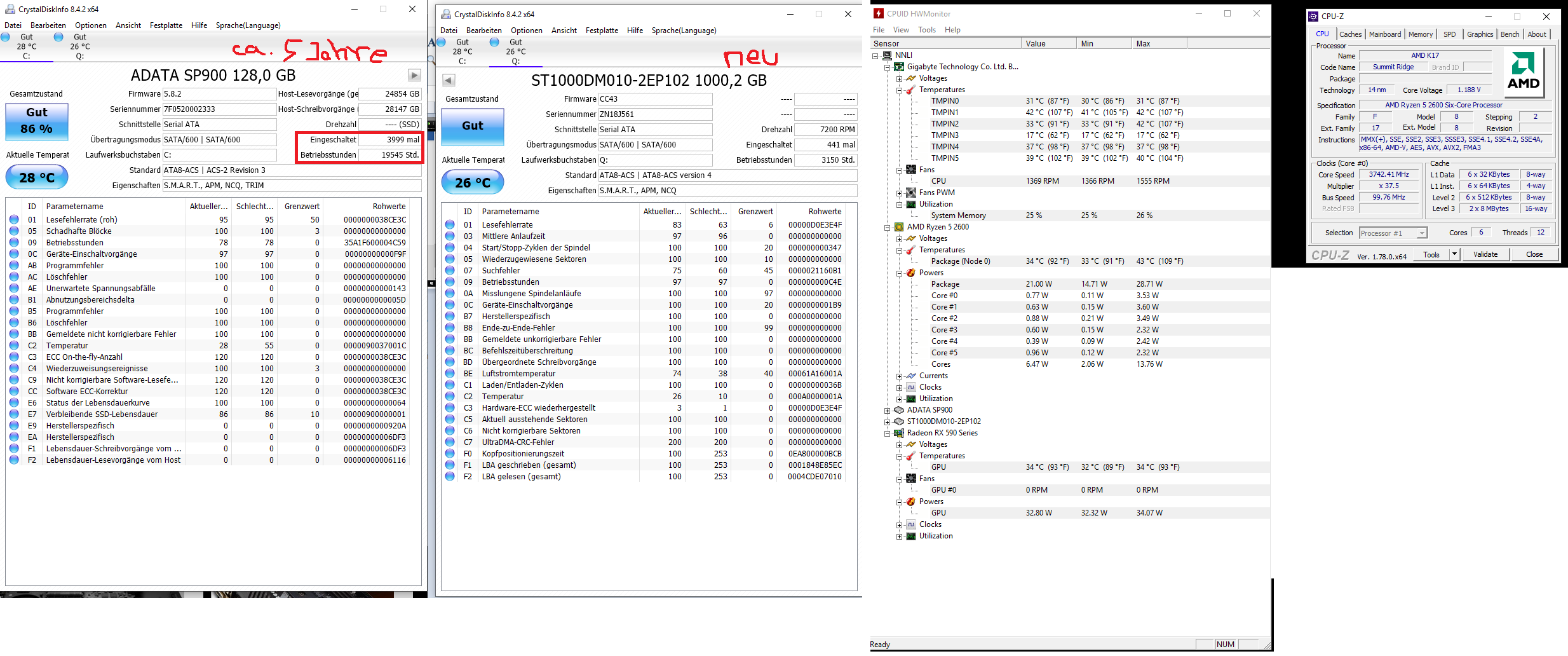The image size is (1568, 656).
Task: Collapse the Radeon RX 590 Series node
Action: 888,434
